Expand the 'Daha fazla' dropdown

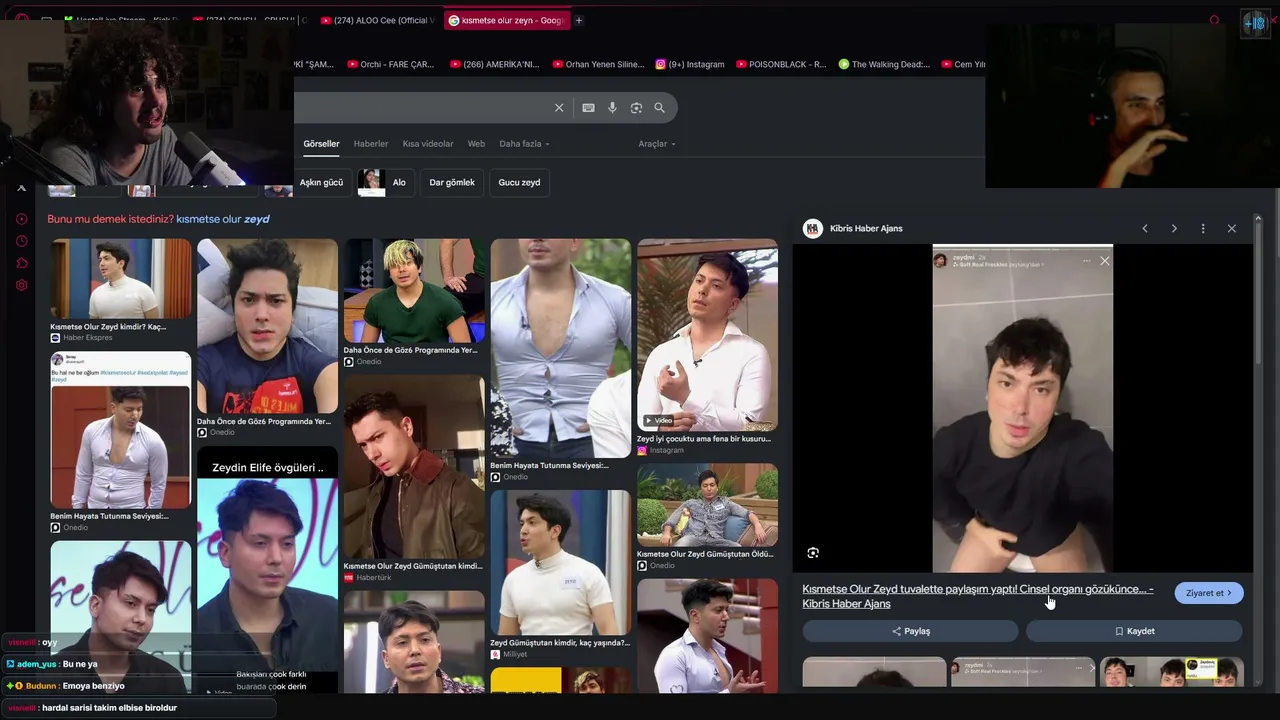point(524,144)
